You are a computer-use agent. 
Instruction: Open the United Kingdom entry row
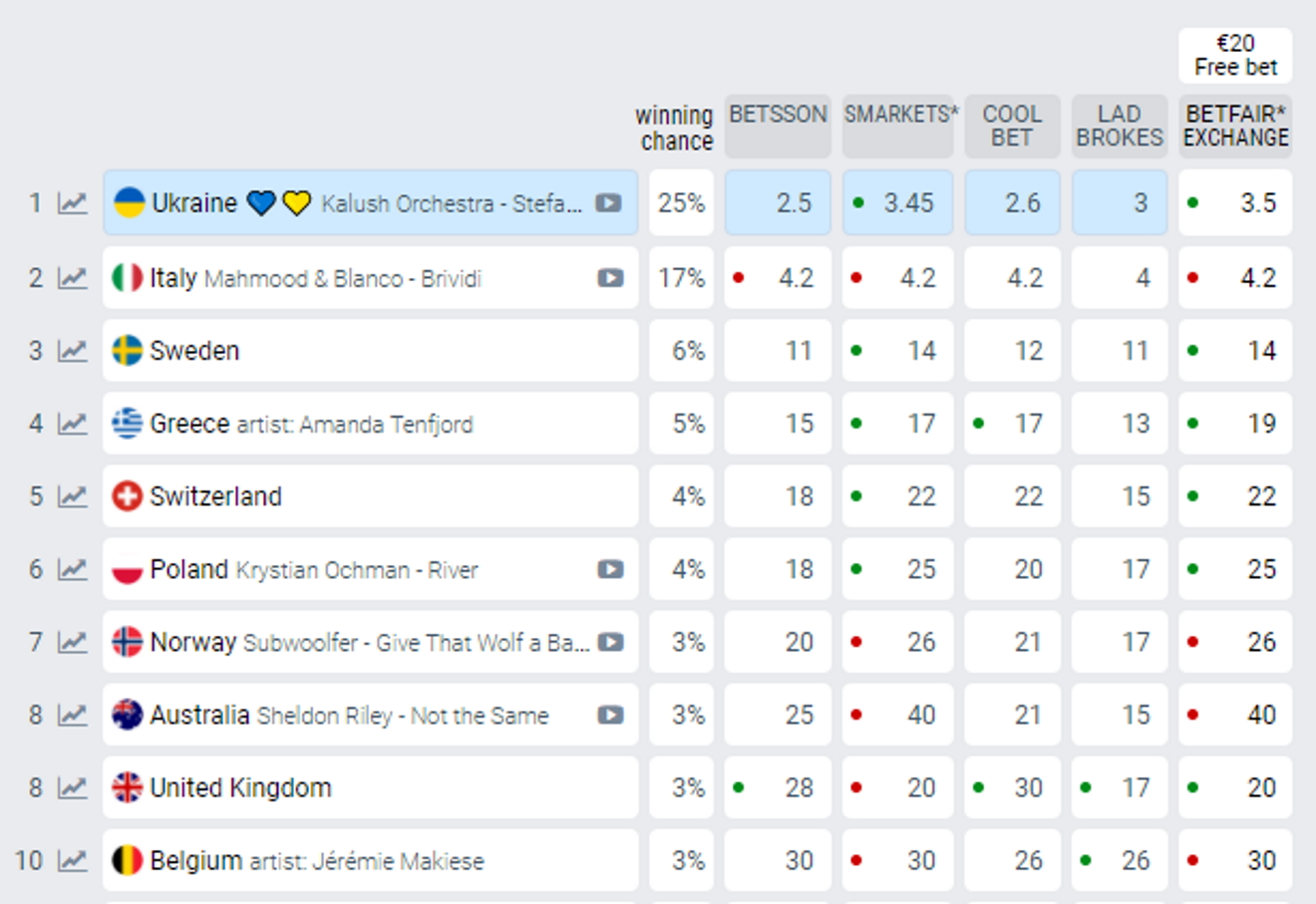(x=369, y=787)
